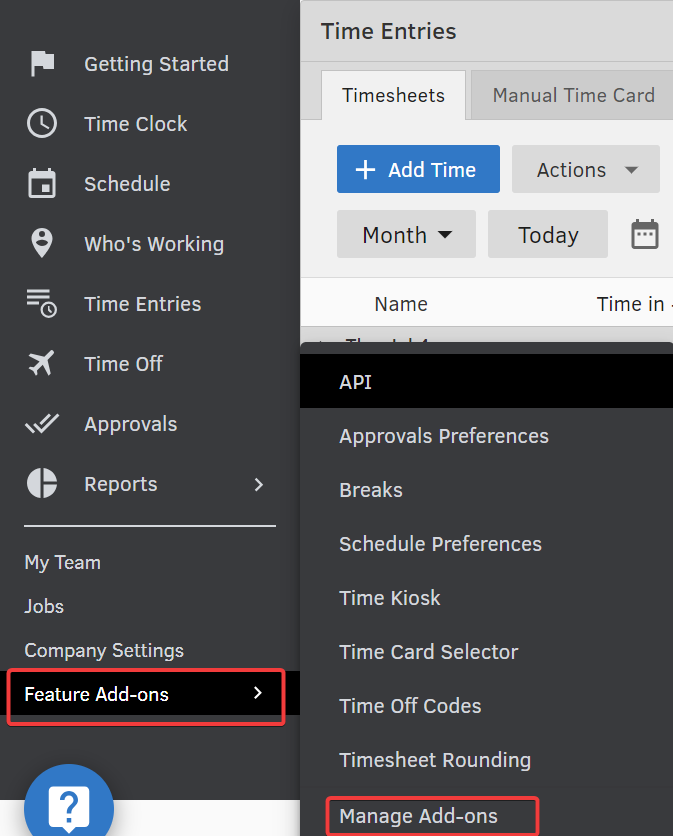Image resolution: width=673 pixels, height=836 pixels.
Task: Click the Time Clock icon
Action: pos(42,124)
